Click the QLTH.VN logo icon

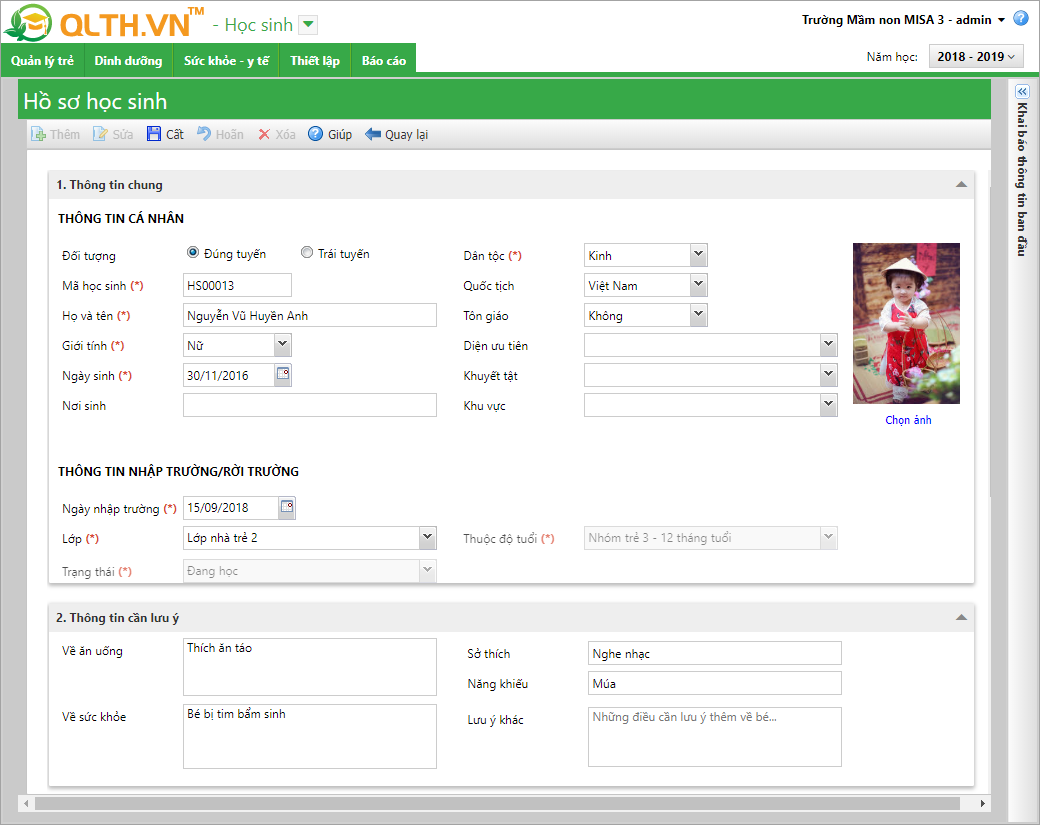click(28, 23)
